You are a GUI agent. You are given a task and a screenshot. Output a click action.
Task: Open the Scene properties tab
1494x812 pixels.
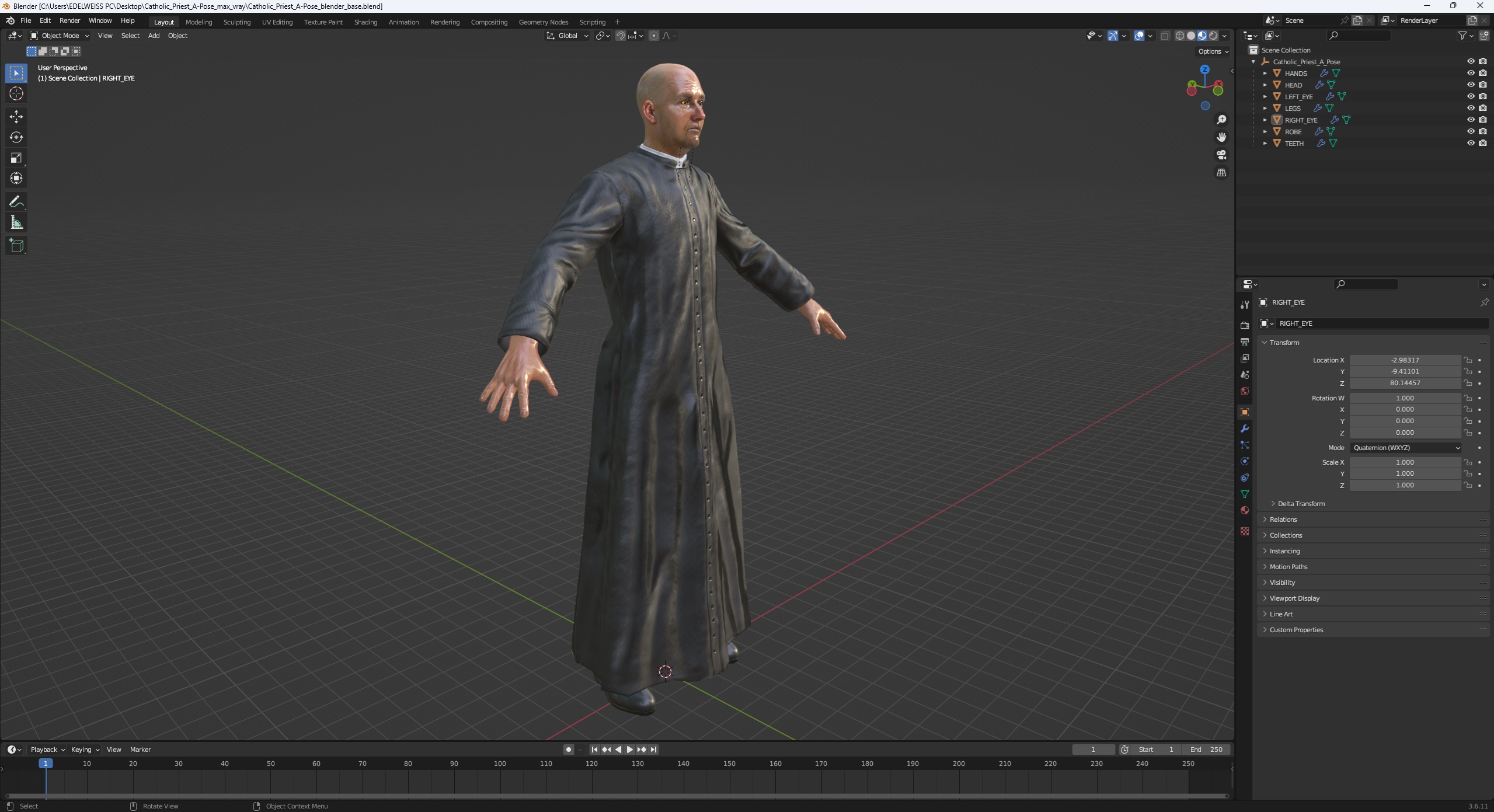coord(1245,374)
